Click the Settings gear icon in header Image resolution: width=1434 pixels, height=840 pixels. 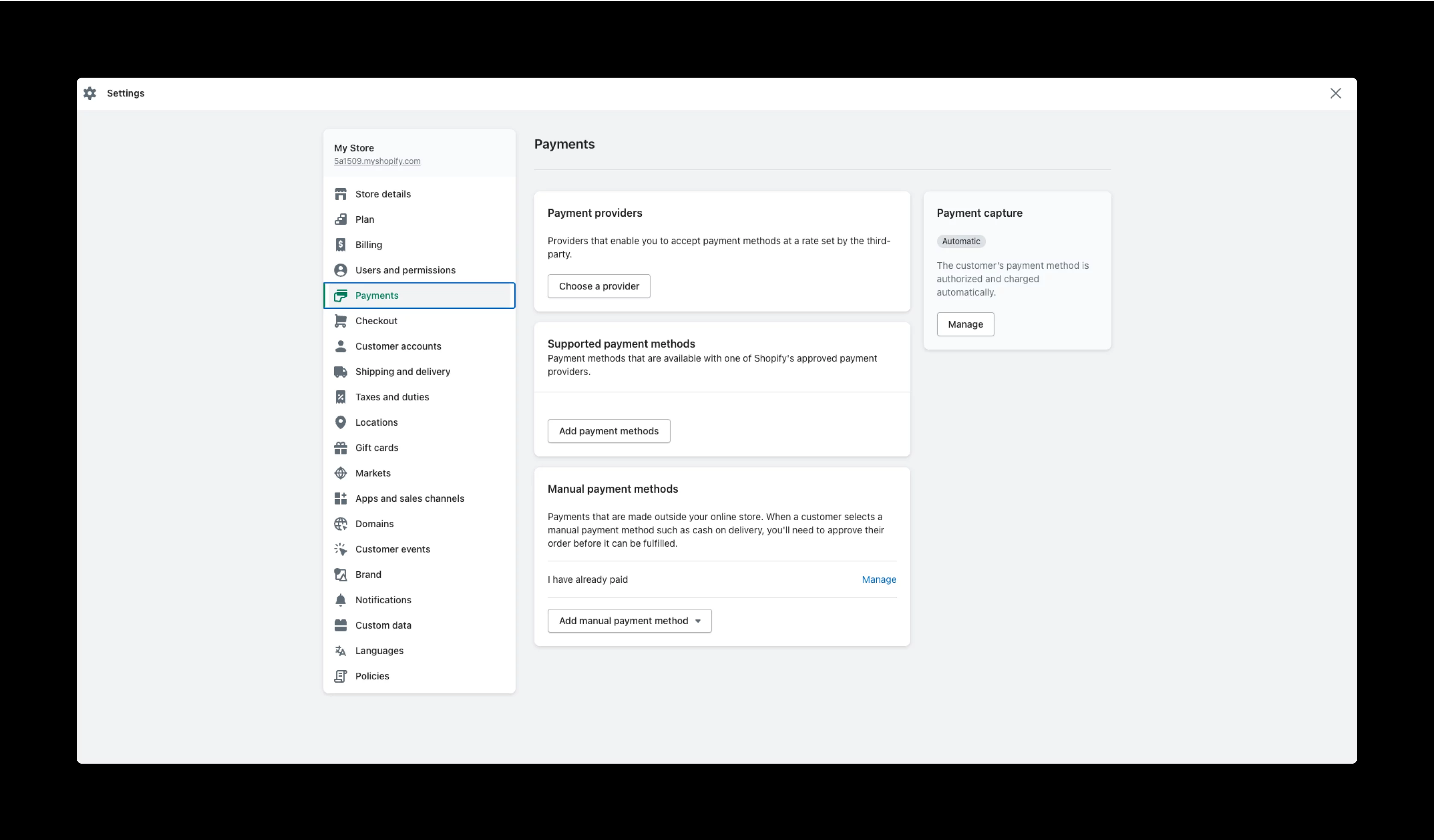[90, 93]
